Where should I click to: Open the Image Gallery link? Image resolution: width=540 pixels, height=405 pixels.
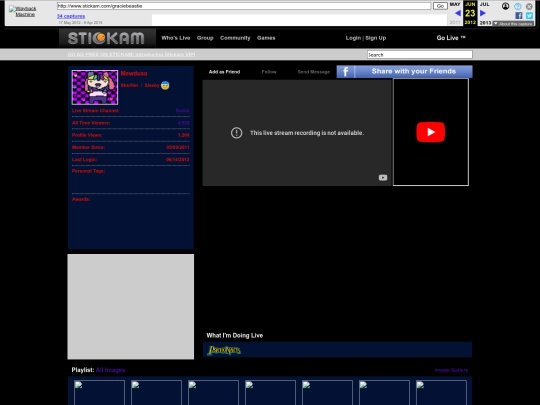451,370
